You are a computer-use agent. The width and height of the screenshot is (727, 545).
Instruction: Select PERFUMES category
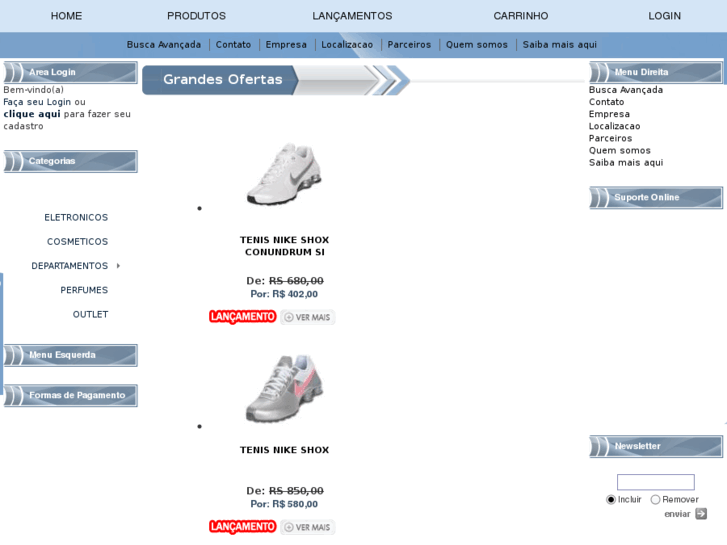click(84, 290)
